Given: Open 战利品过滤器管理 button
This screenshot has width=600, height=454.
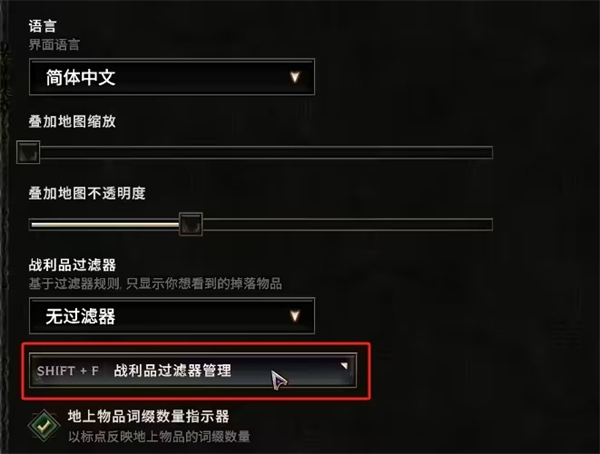Looking at the screenshot, I should (193, 371).
